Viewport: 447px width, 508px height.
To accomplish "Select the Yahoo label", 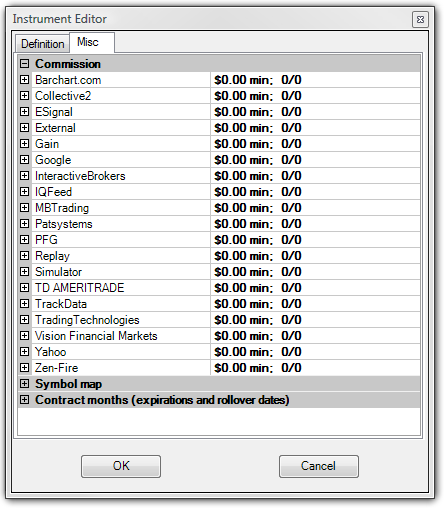I will (51, 352).
